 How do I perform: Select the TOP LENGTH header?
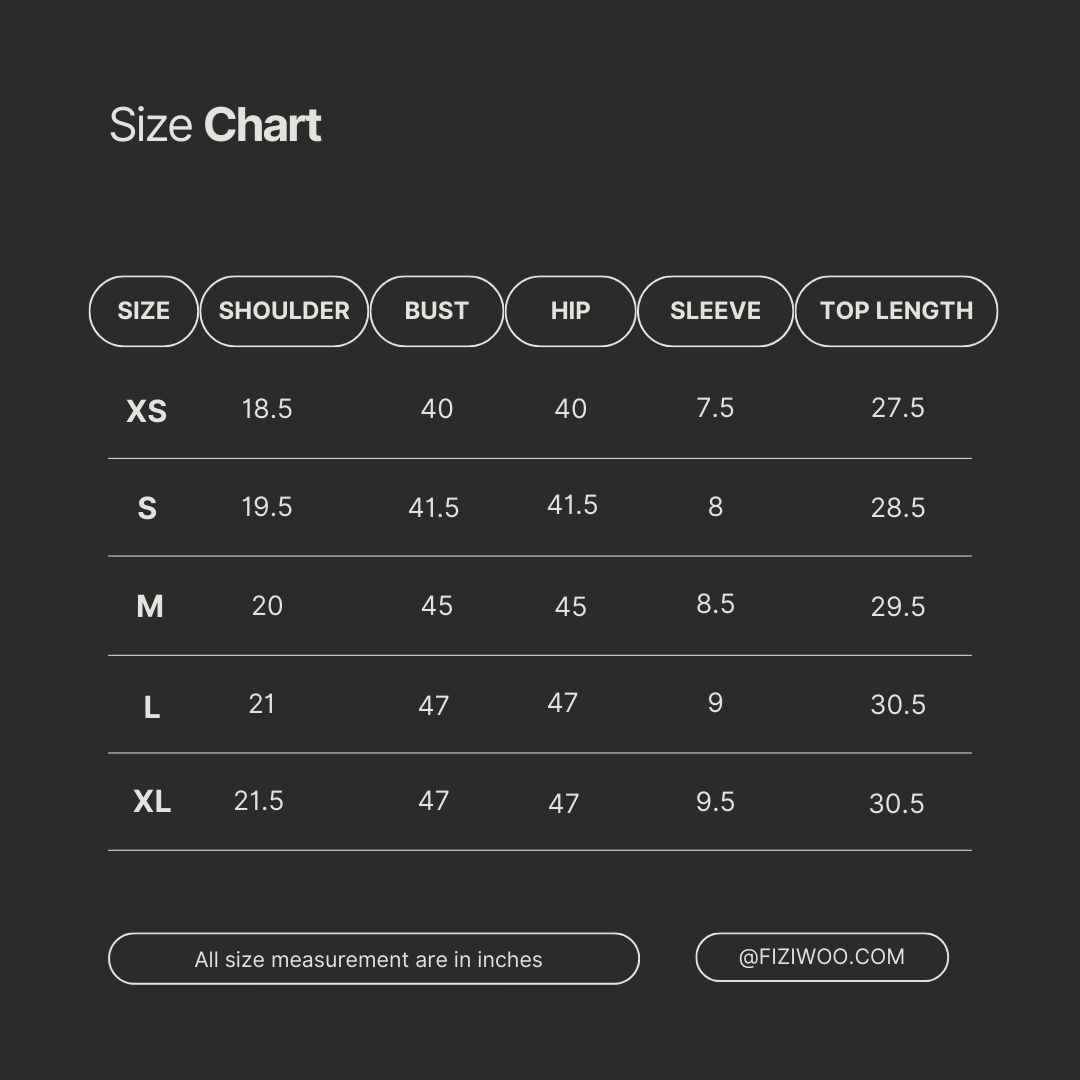pyautogui.click(x=896, y=311)
